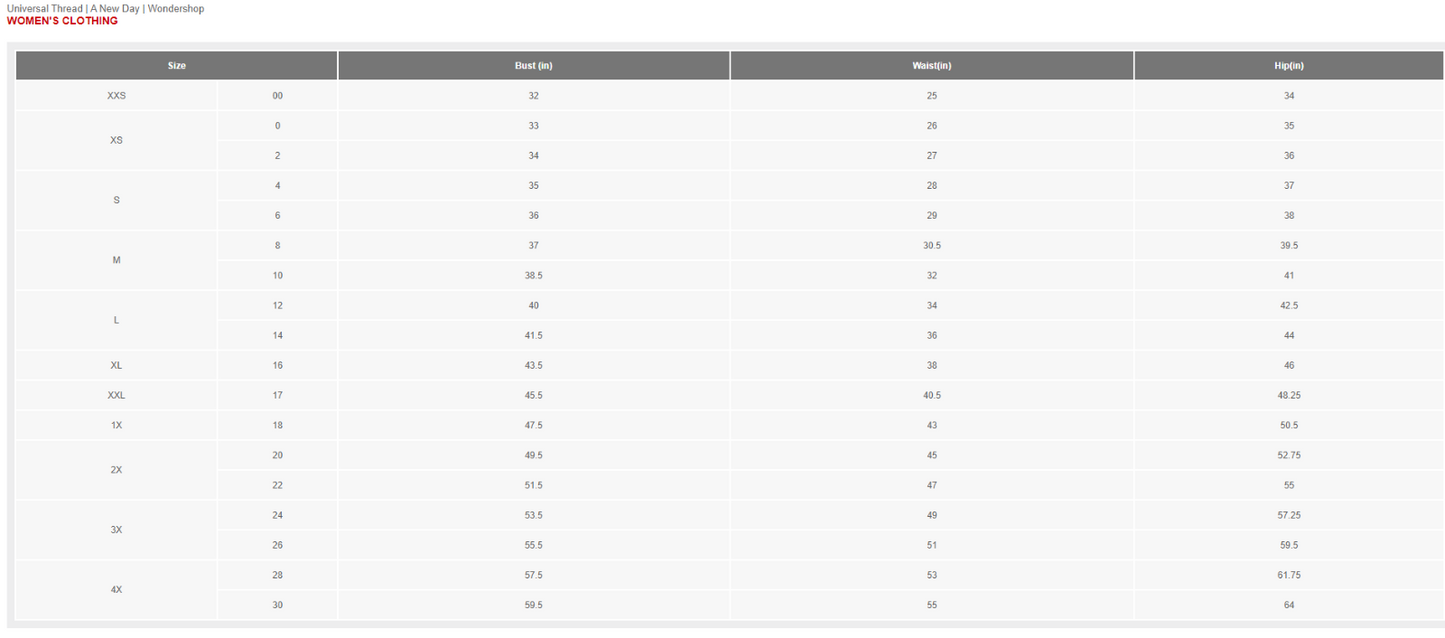1445x638 pixels.
Task: Click the Hip(in) column header
Action: tap(1289, 66)
